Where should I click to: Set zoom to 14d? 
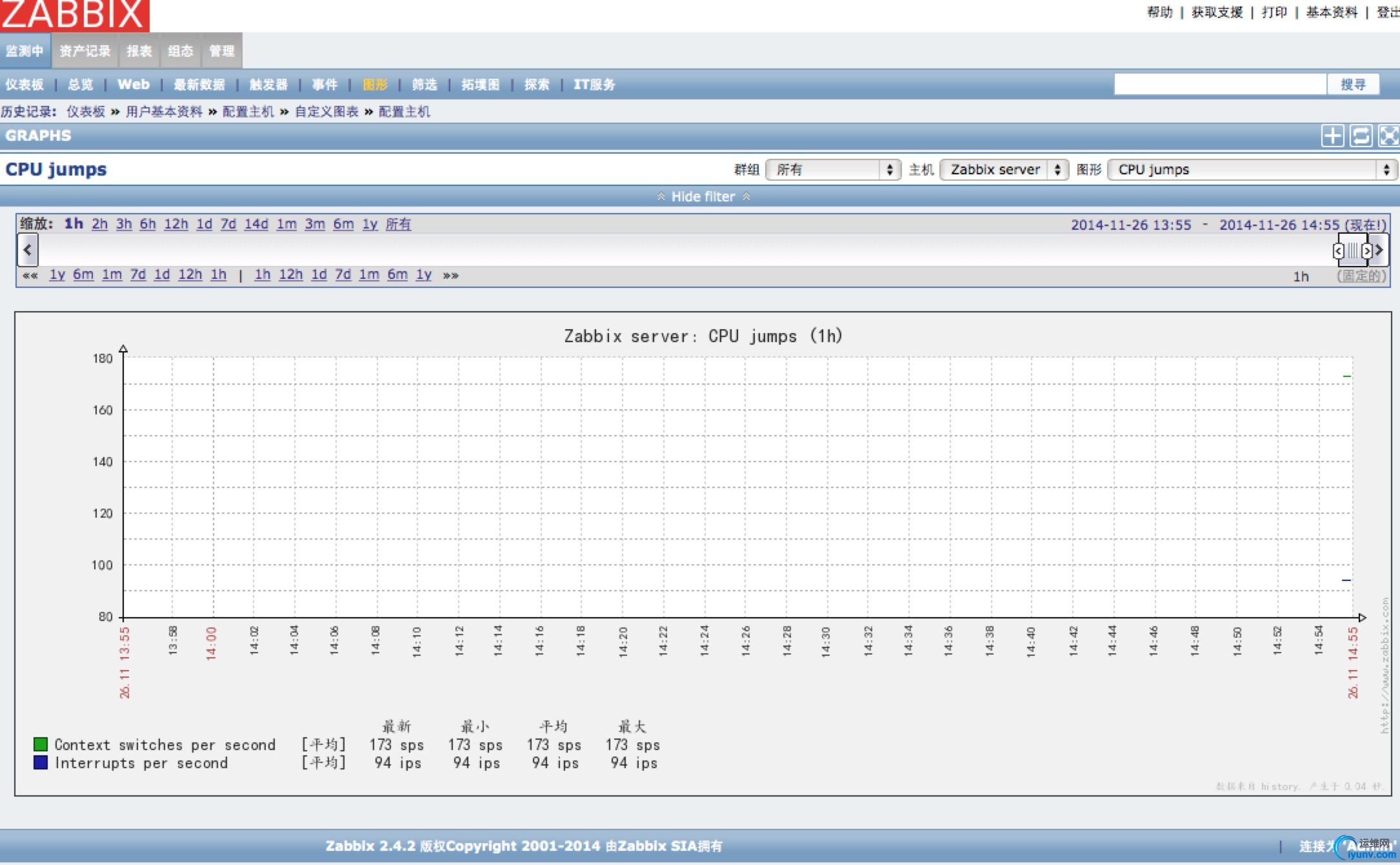256,224
